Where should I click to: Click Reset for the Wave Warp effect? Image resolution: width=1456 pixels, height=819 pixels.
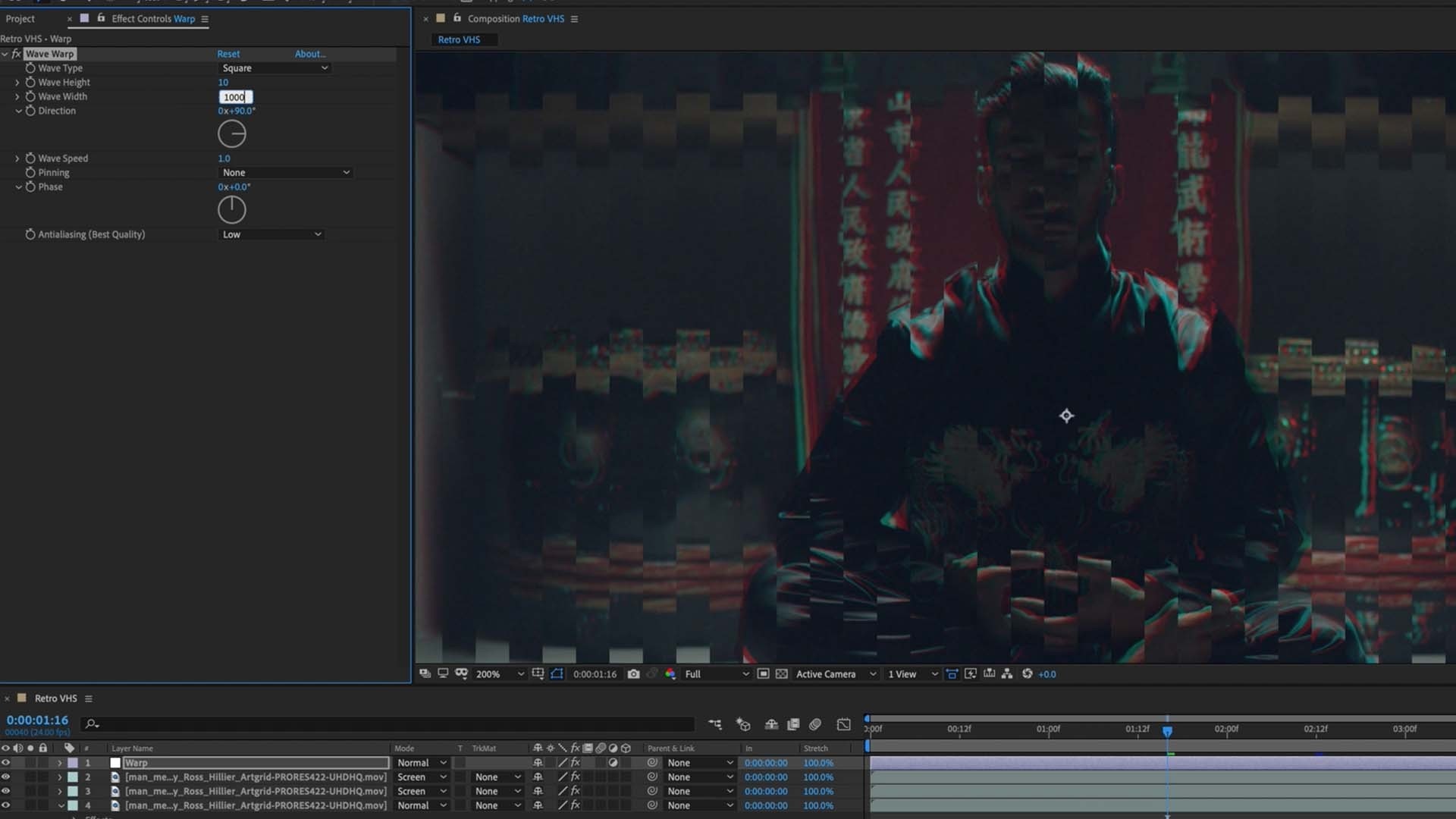[x=227, y=54]
